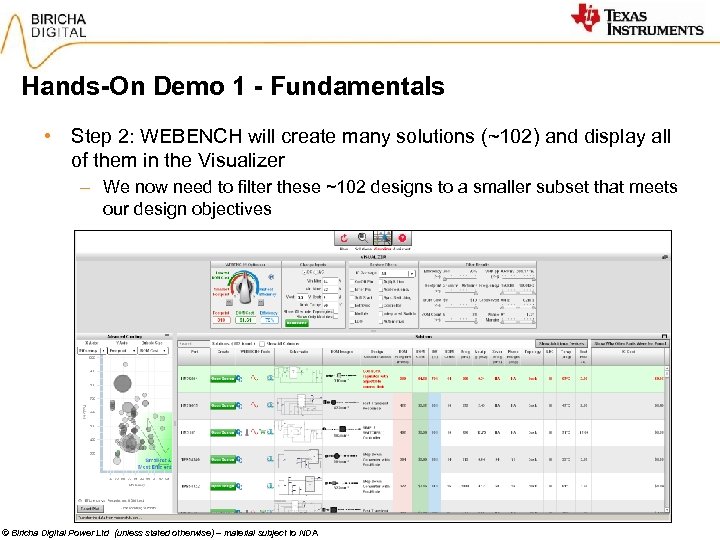The image size is (720, 540).
Task: Open the IC Package dropdown in Feature Filters
Action: click(398, 273)
